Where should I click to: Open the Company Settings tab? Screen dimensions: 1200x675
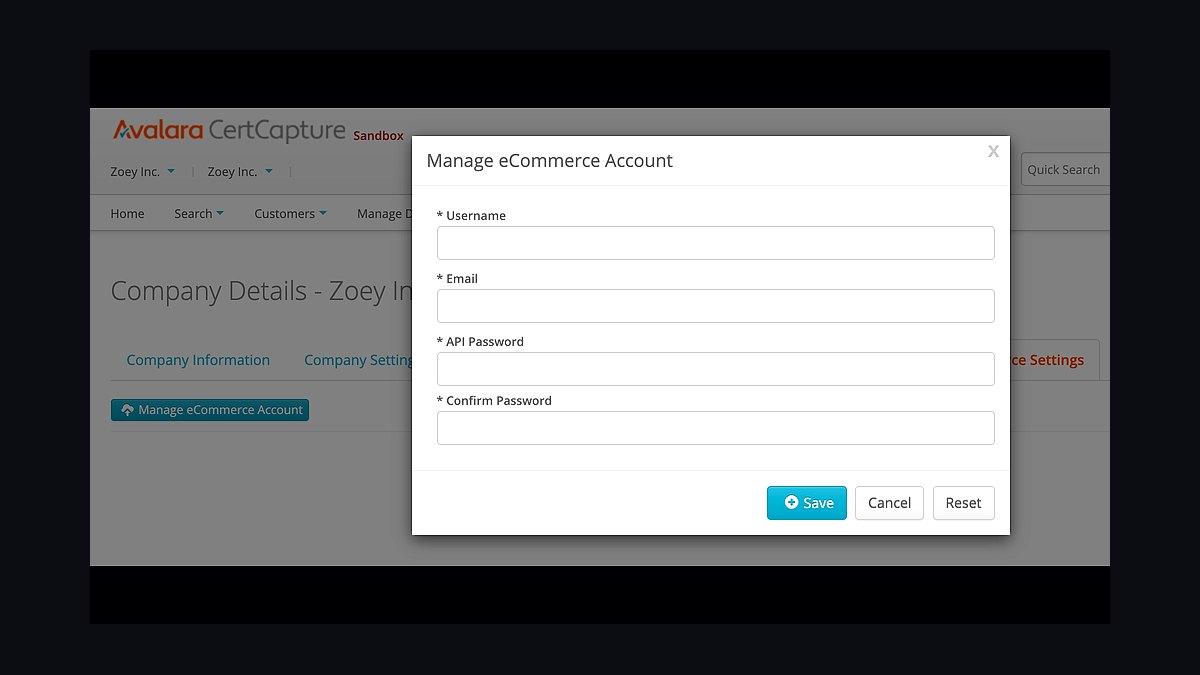coord(358,360)
